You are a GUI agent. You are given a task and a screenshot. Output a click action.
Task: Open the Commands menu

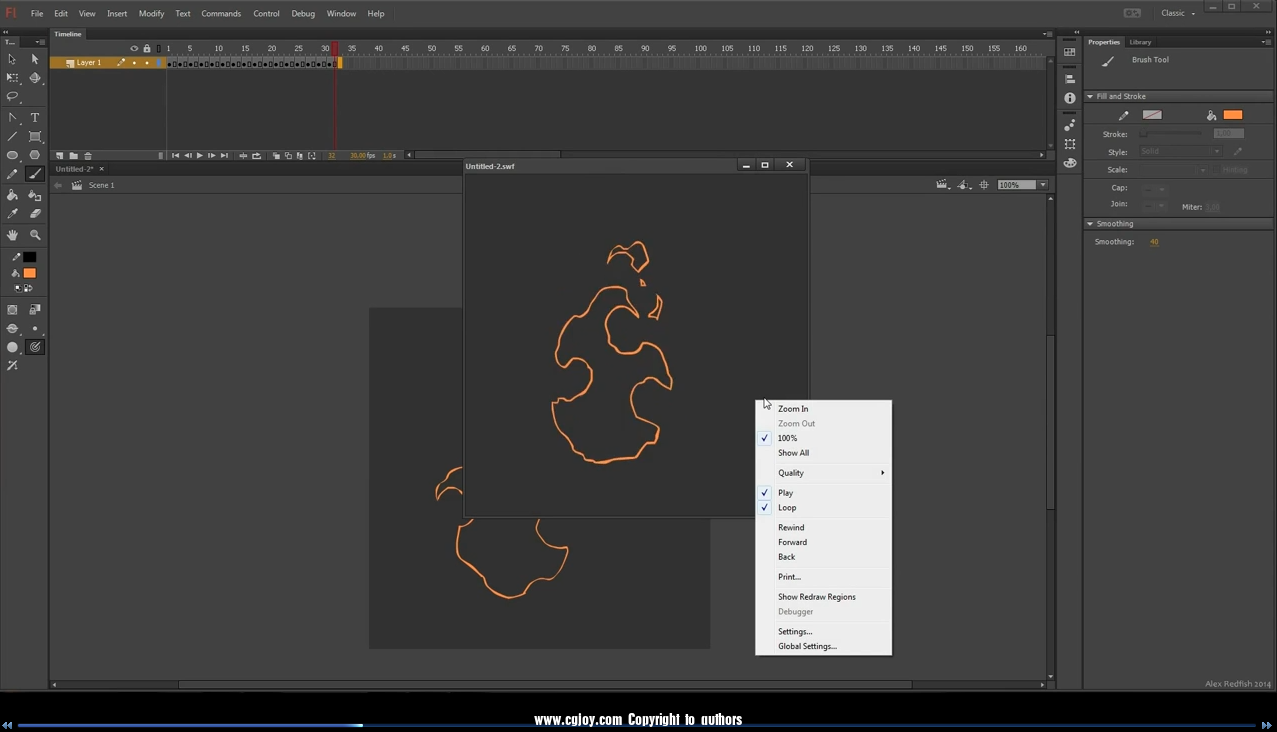[221, 14]
